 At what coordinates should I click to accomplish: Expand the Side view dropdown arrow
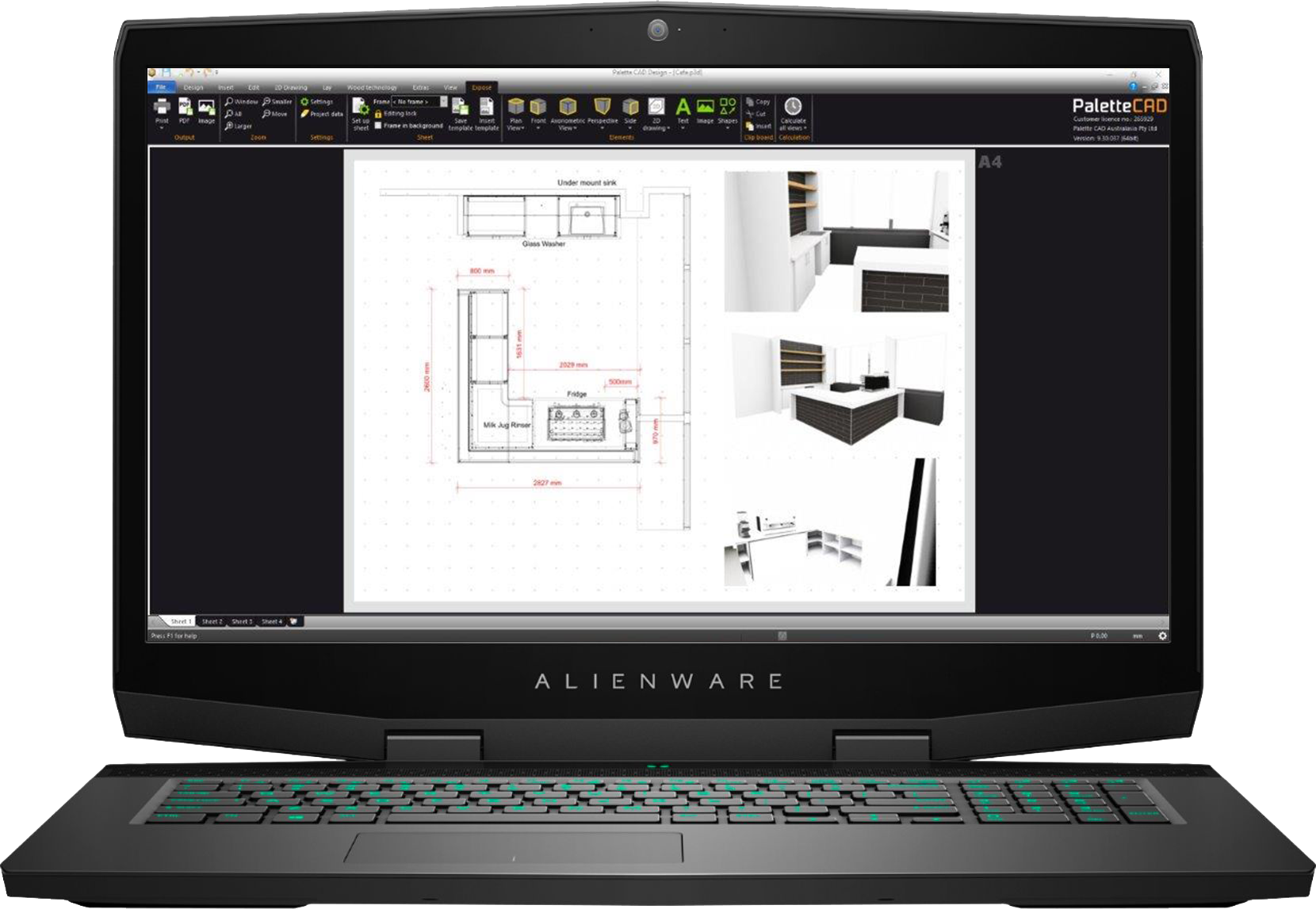click(630, 128)
